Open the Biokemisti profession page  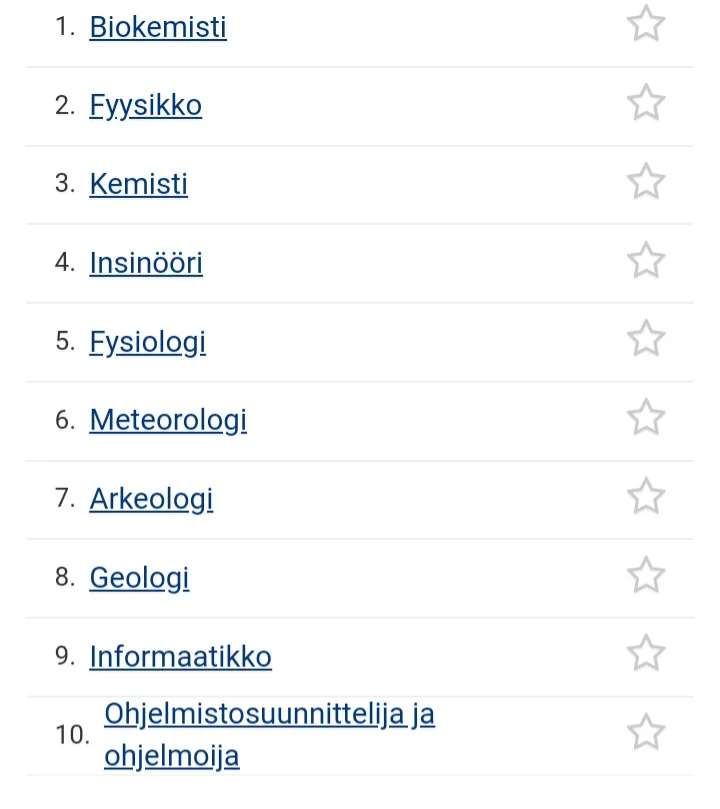pos(157,27)
